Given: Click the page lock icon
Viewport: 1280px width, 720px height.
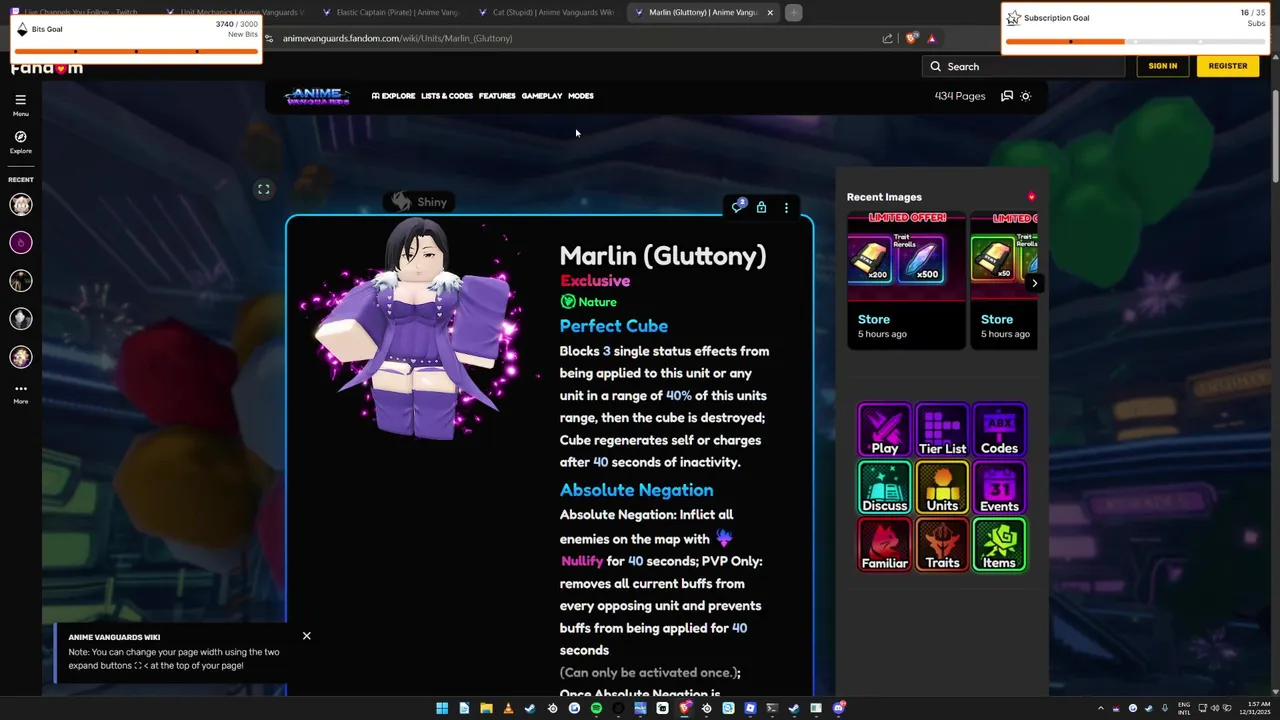Looking at the screenshot, I should pyautogui.click(x=761, y=208).
